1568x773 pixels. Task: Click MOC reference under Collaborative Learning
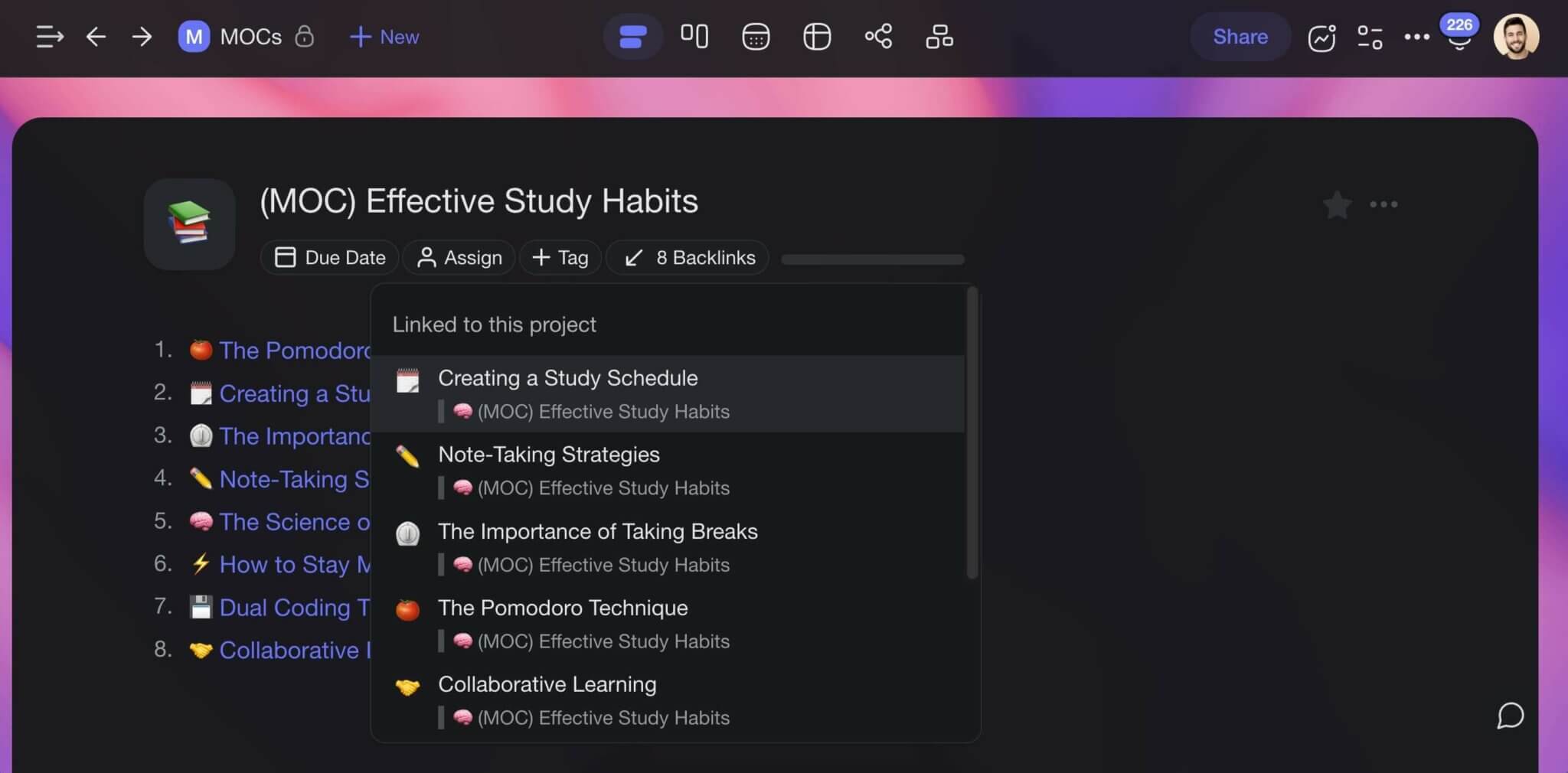click(591, 717)
